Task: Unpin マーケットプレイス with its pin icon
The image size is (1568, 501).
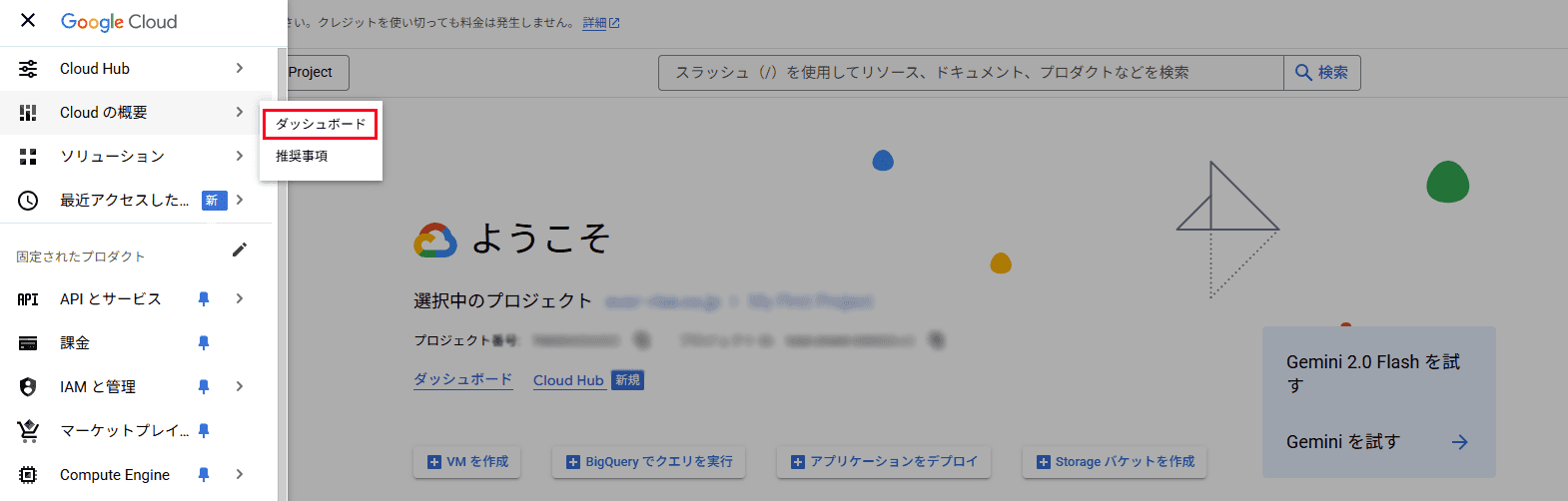Action: point(204,431)
